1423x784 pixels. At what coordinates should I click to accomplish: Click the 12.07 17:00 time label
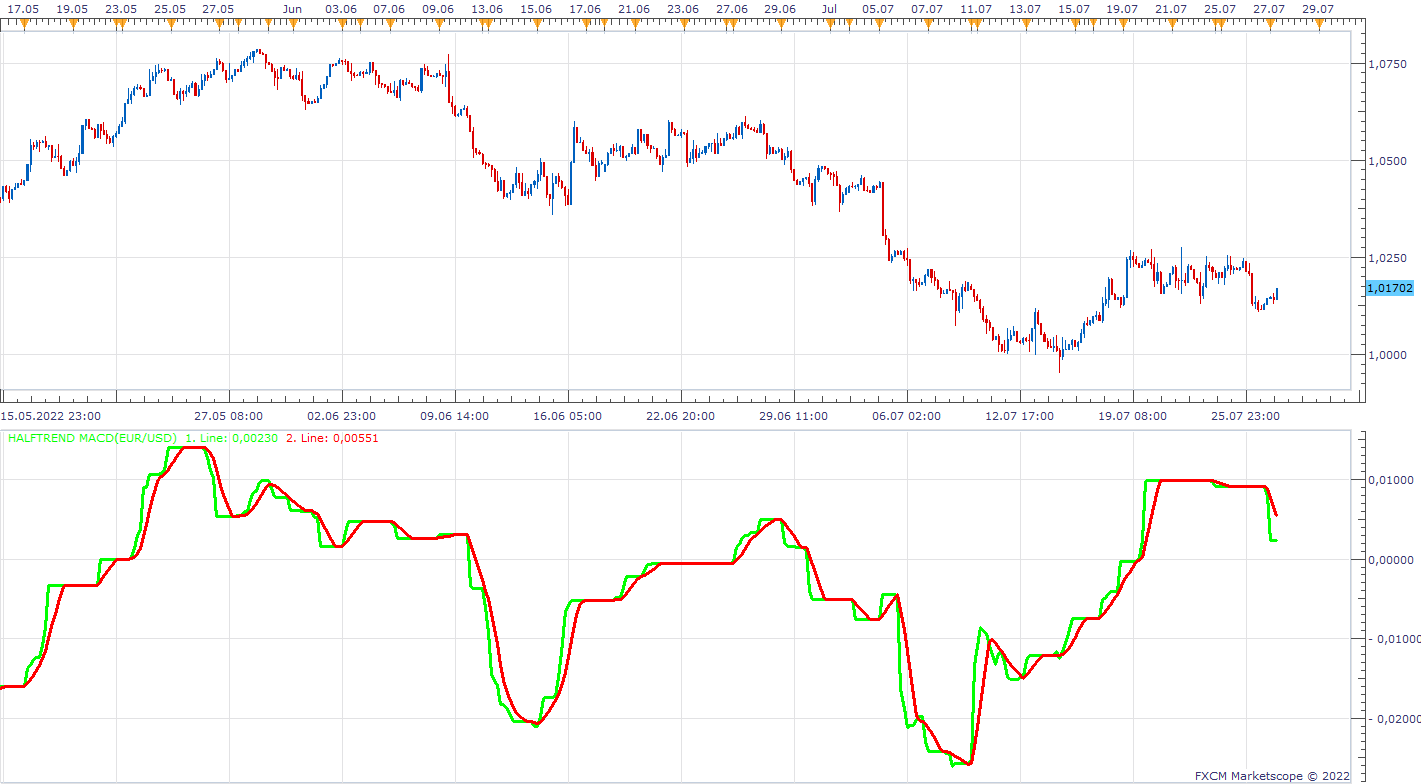point(1019,416)
